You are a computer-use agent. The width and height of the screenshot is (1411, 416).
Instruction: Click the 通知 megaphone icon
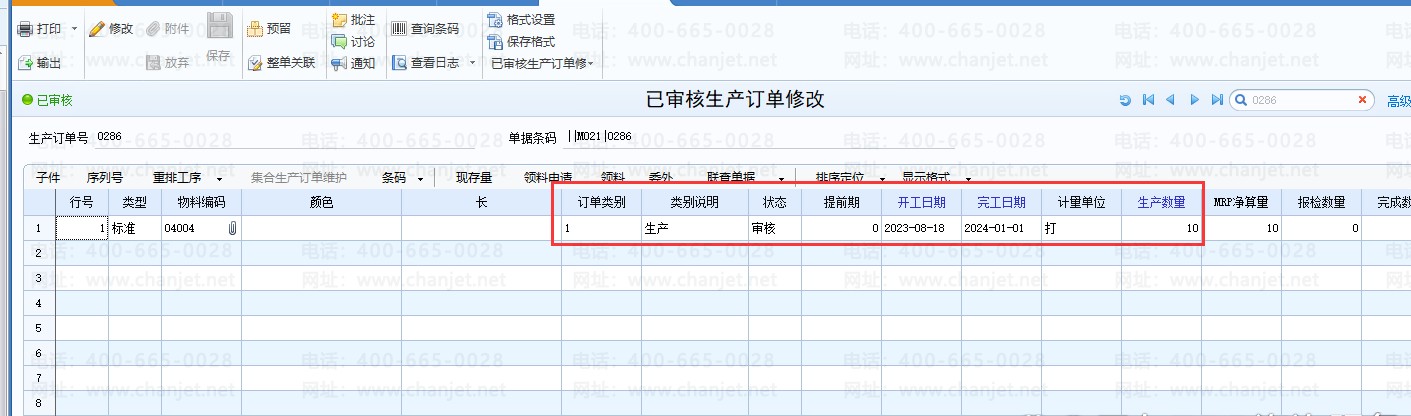(339, 64)
